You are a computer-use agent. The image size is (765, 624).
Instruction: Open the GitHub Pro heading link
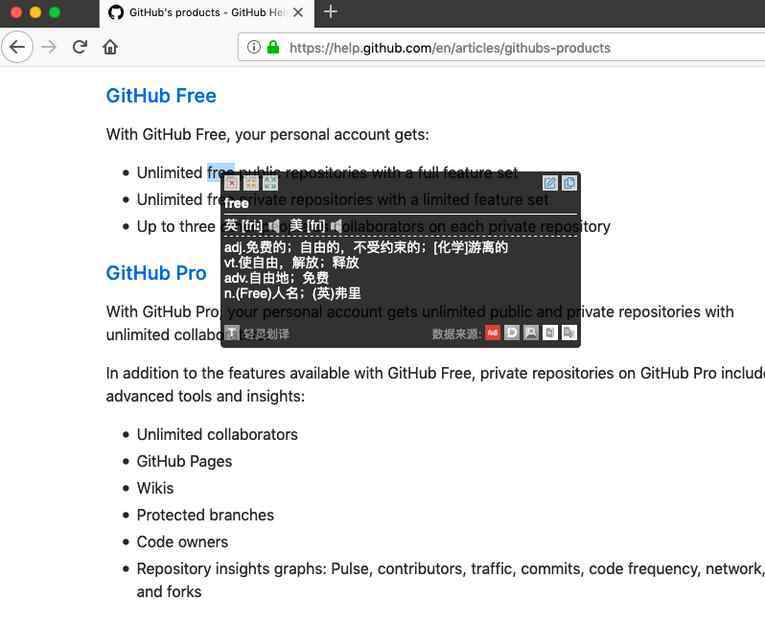pos(156,273)
